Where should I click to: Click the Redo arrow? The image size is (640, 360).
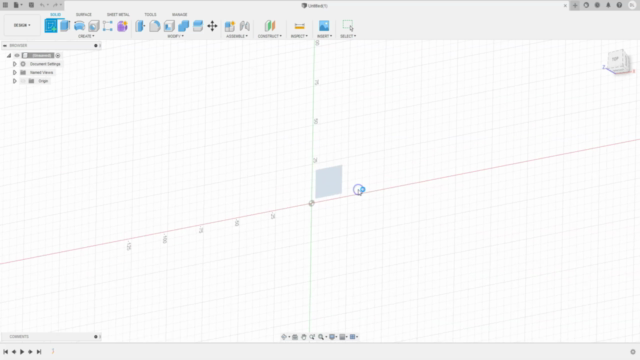point(55,5)
